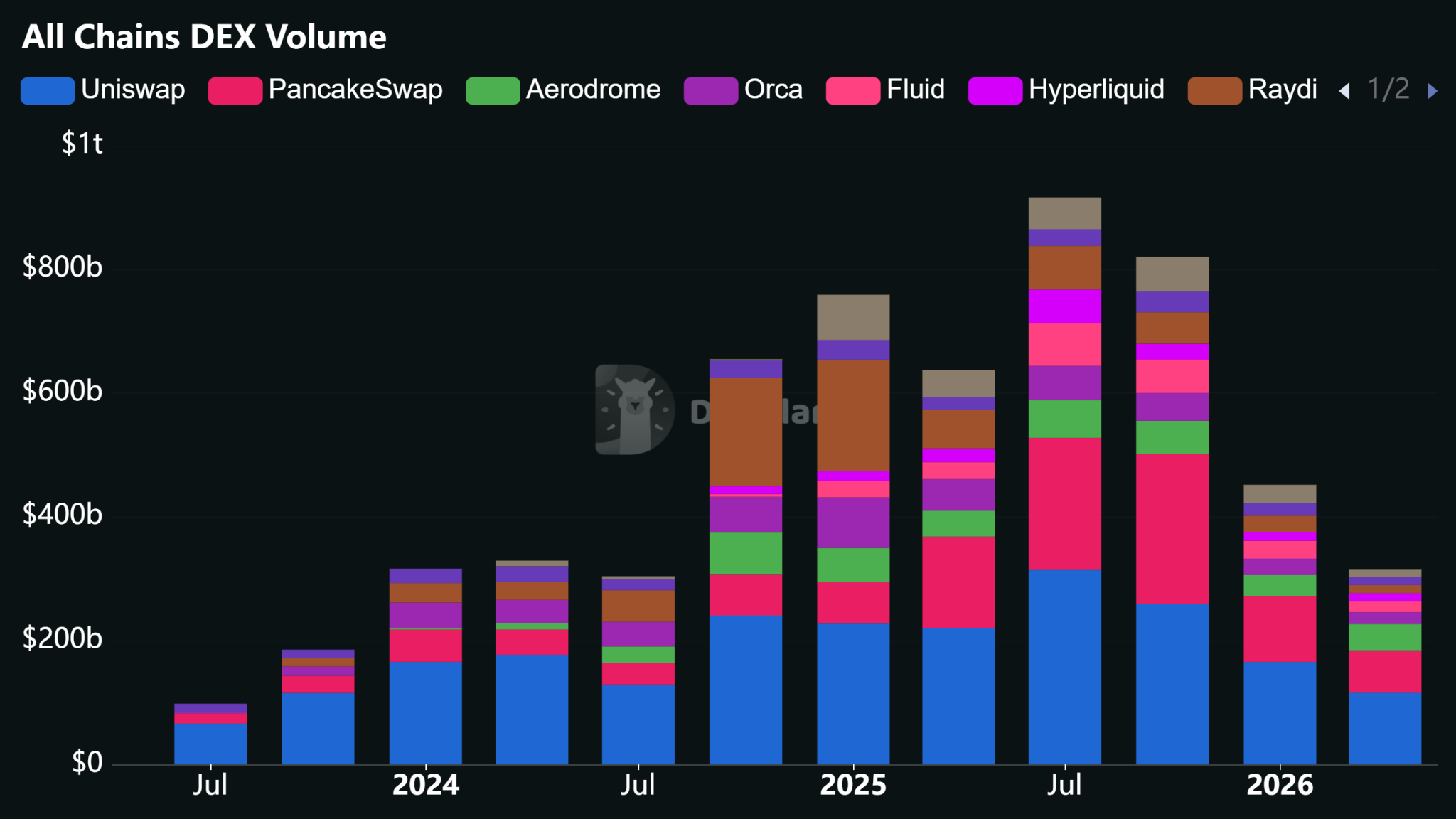Click the 2024 x-axis label

(426, 785)
